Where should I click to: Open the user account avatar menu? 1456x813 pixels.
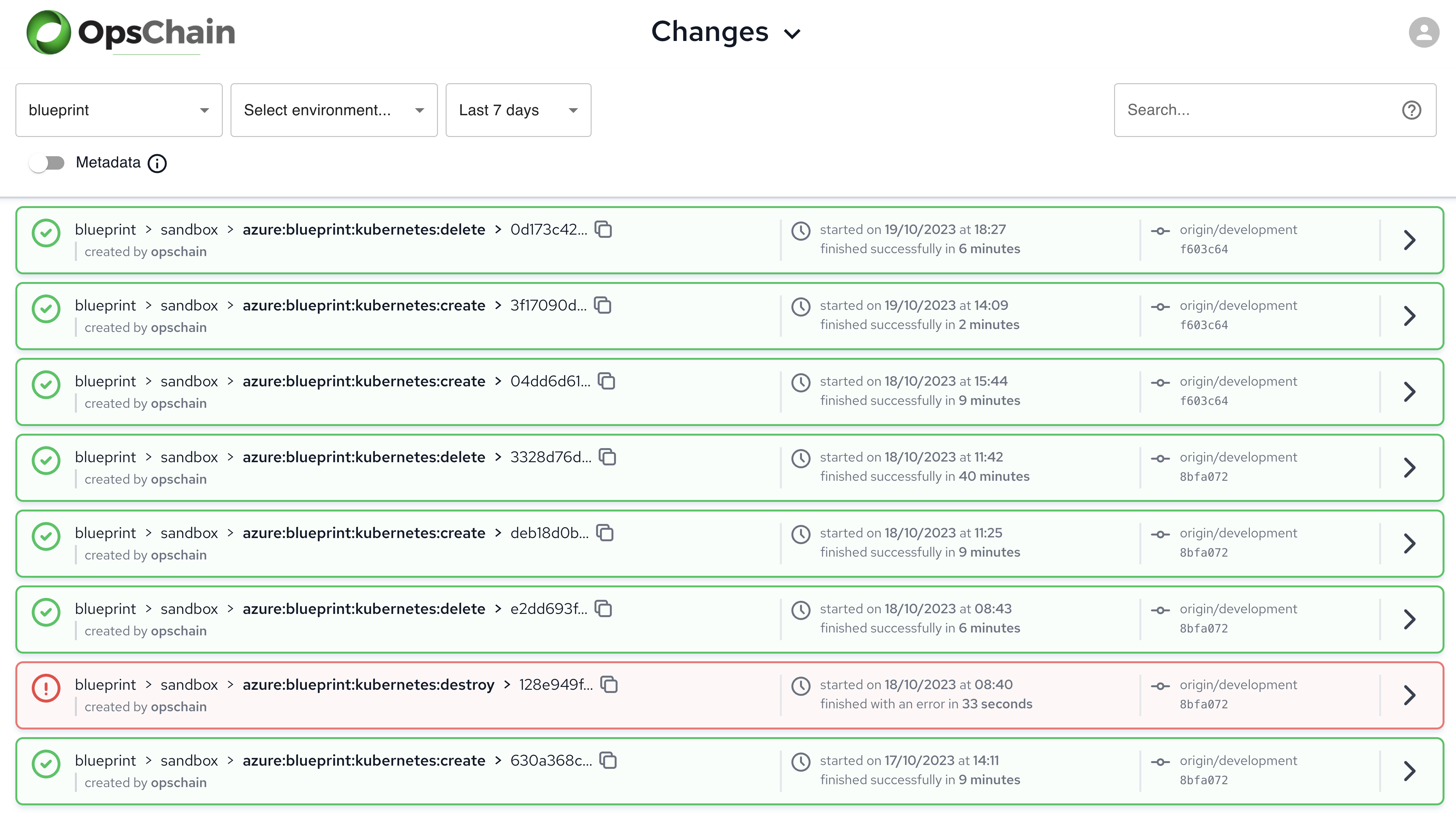click(x=1423, y=32)
